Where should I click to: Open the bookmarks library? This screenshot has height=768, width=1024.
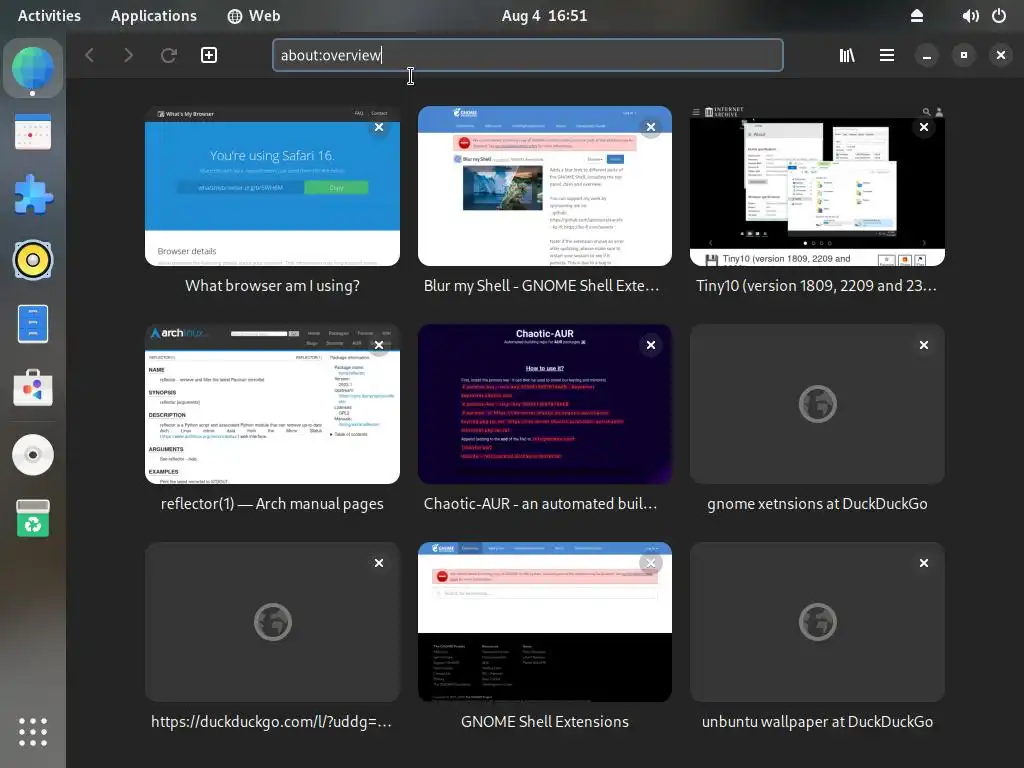point(847,56)
